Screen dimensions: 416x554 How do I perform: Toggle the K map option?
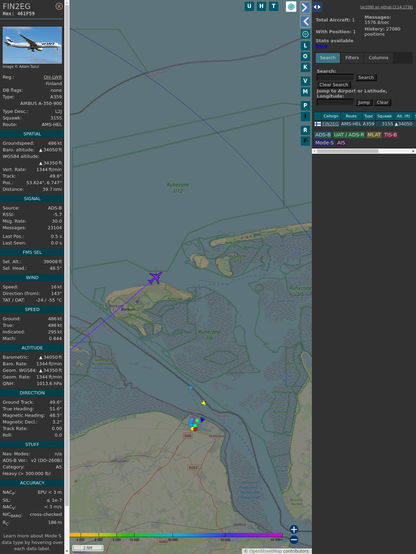[x=305, y=67]
